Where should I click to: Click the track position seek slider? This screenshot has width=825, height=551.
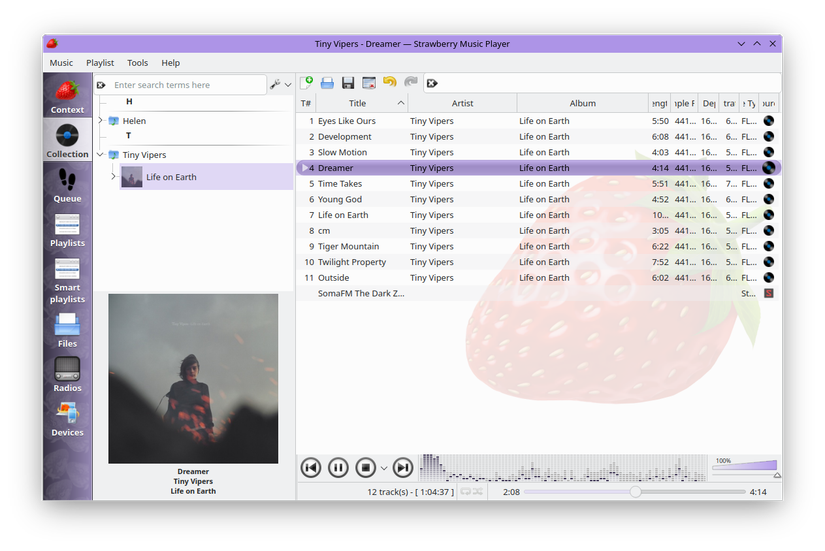[635, 492]
